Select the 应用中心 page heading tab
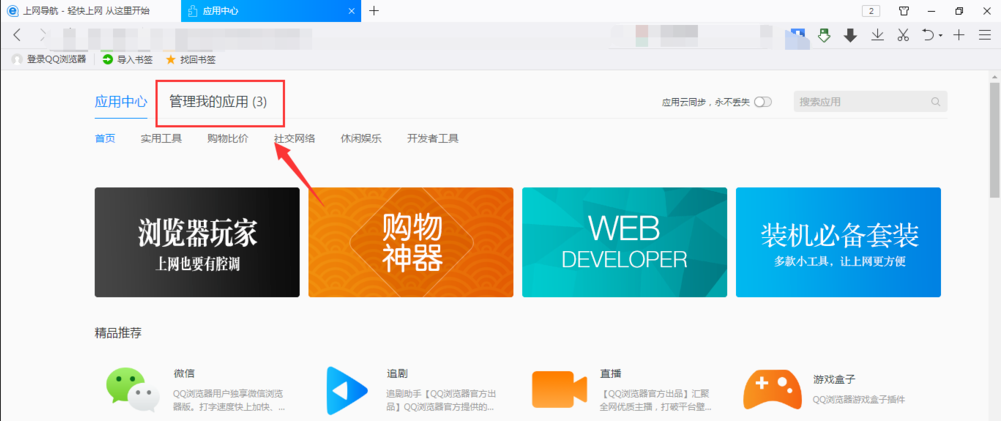 pos(121,102)
